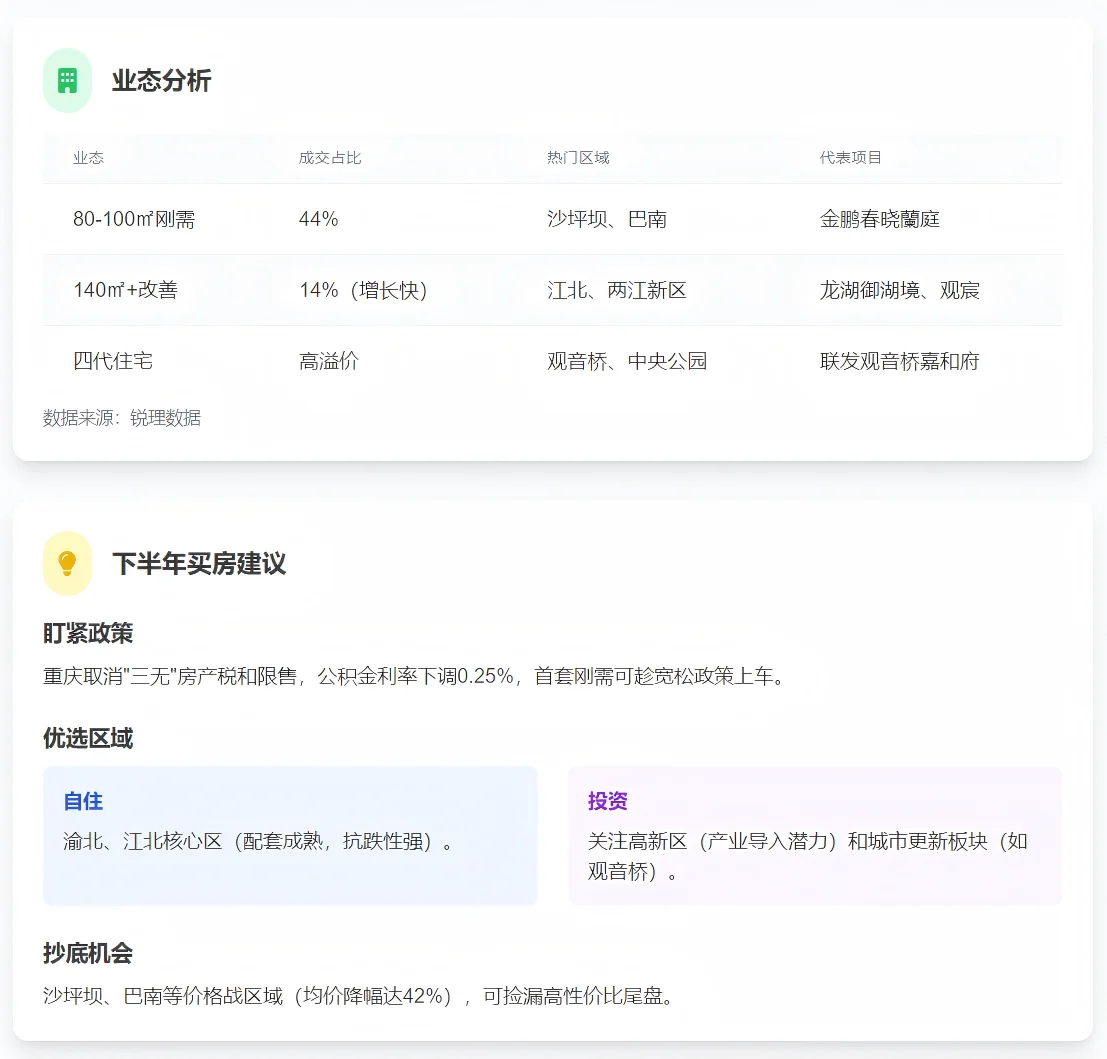The width and height of the screenshot is (1107, 1059).
Task: Click the 业态 column header
Action: point(88,157)
